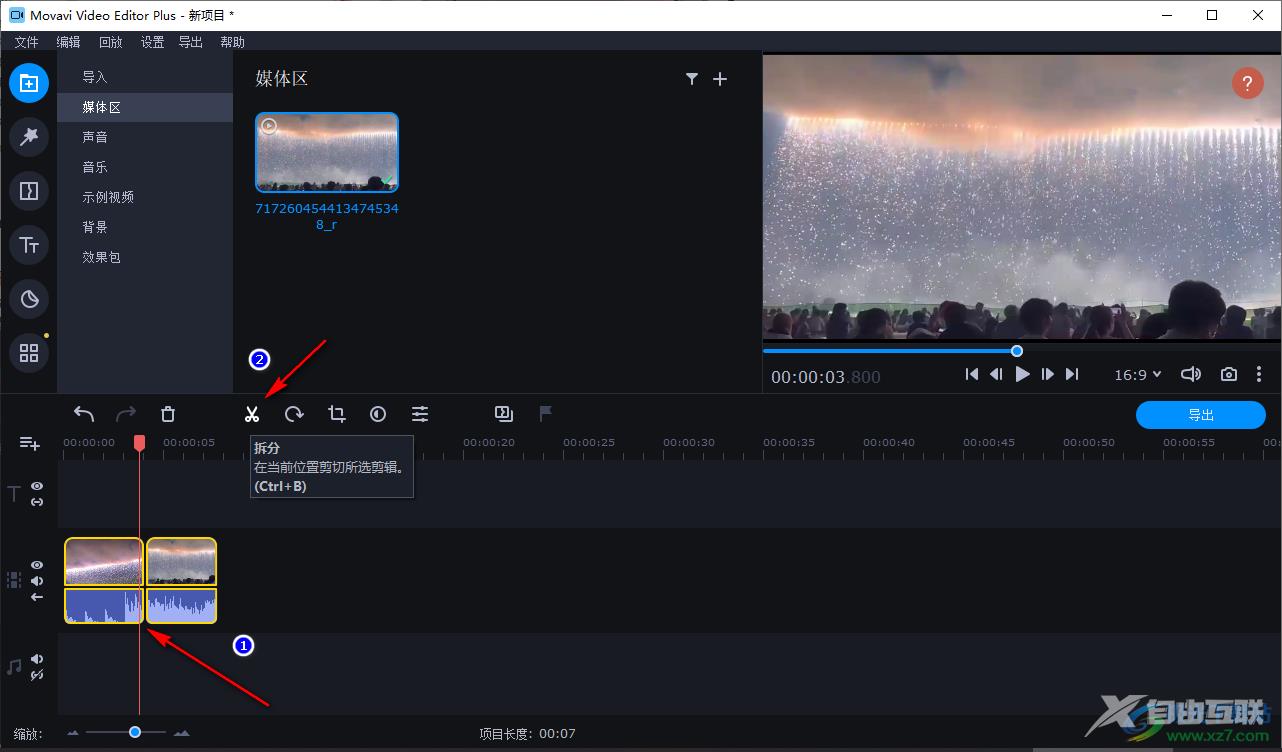Delete selected clip with trash icon
Viewport: 1282px width, 752px height.
(x=168, y=414)
